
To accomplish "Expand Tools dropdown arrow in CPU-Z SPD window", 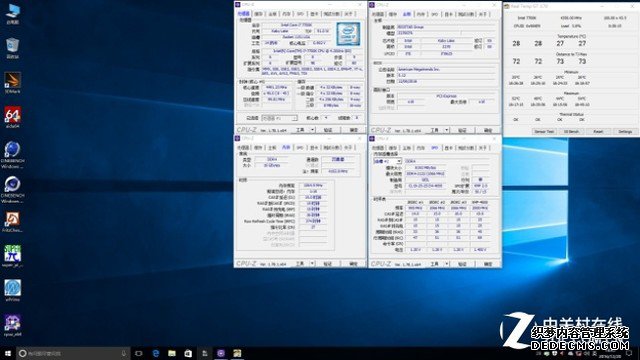I will click(x=447, y=264).
